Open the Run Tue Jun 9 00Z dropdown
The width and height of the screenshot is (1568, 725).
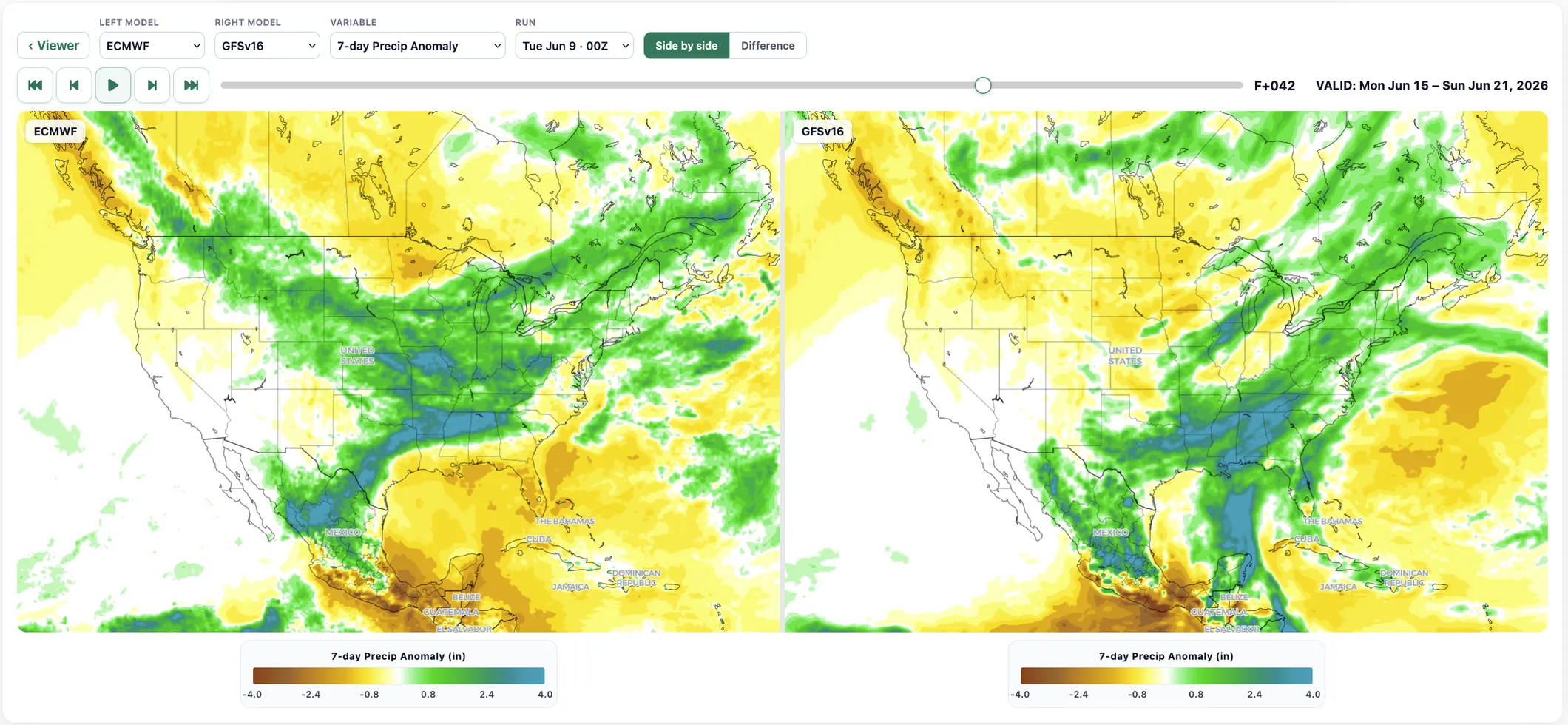(574, 45)
